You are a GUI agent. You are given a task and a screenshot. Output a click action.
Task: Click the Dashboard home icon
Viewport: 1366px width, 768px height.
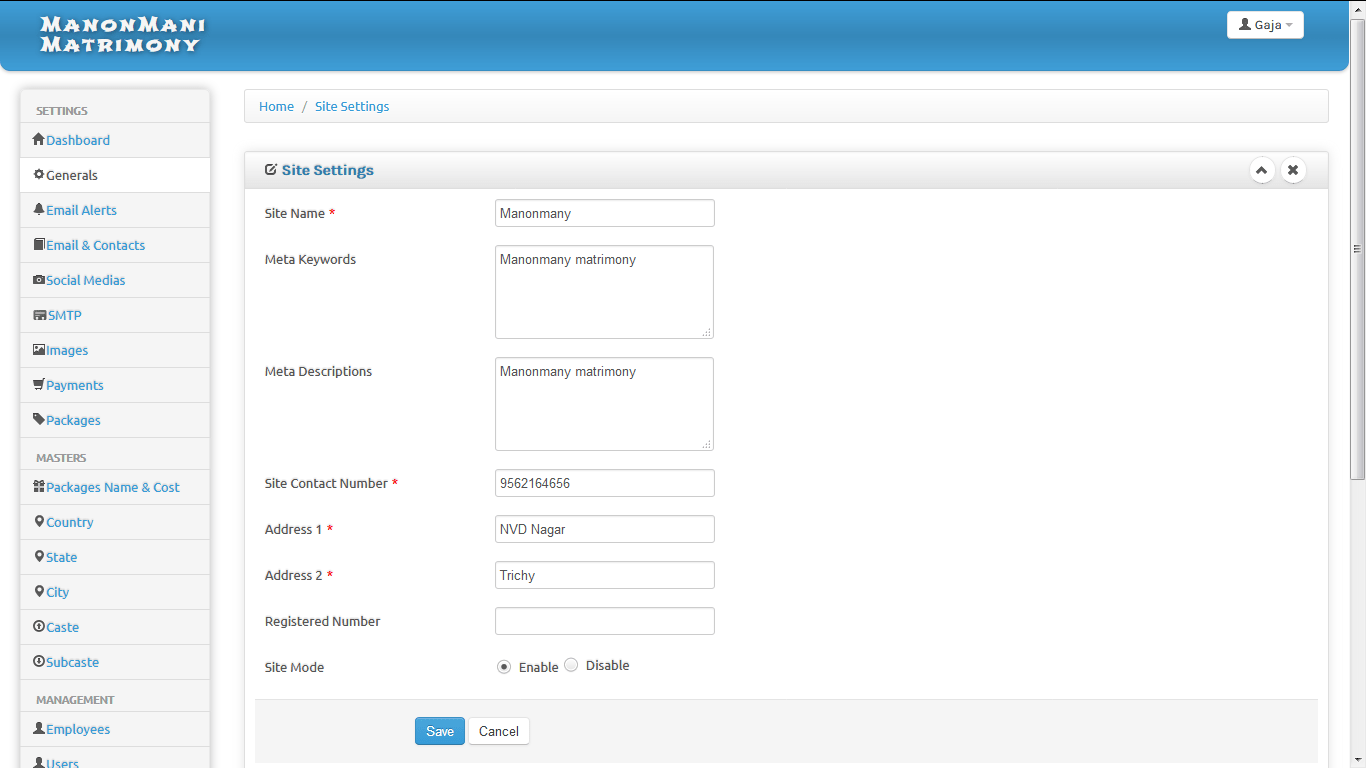[x=39, y=140]
